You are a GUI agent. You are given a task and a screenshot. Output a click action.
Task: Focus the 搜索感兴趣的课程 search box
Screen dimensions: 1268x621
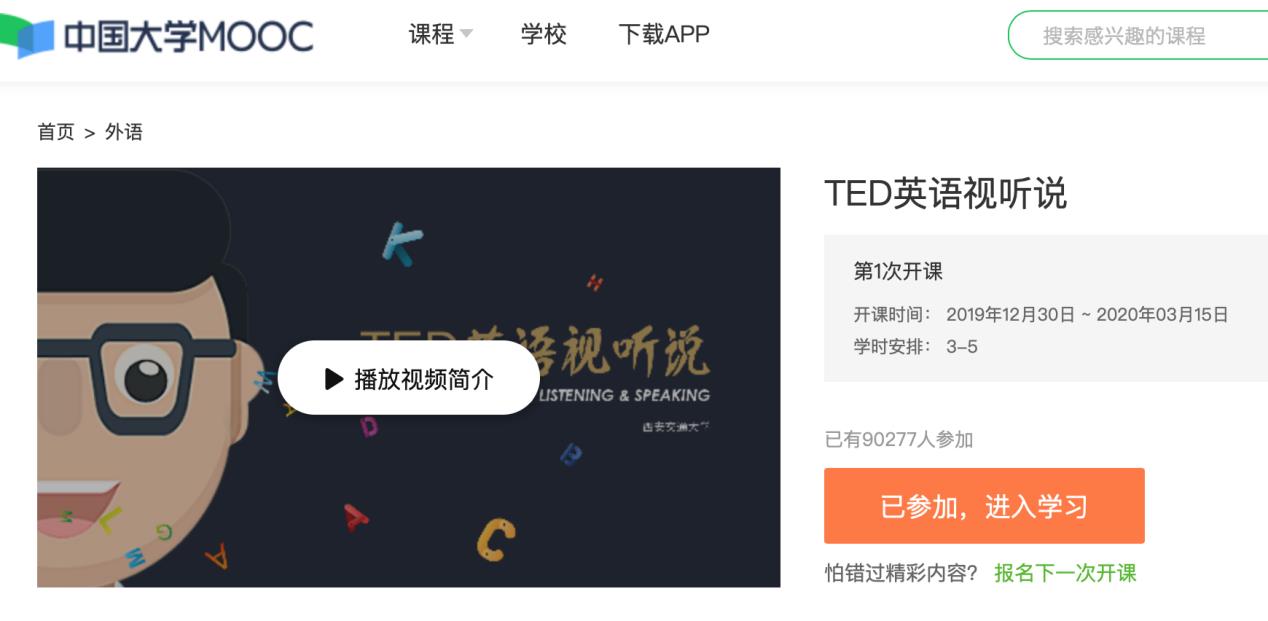tap(1138, 36)
